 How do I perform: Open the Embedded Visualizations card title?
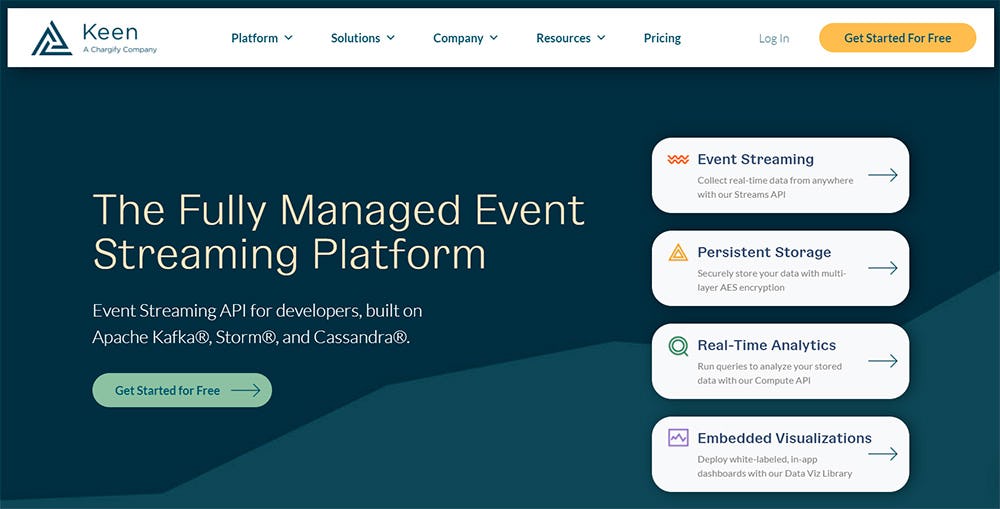click(784, 438)
